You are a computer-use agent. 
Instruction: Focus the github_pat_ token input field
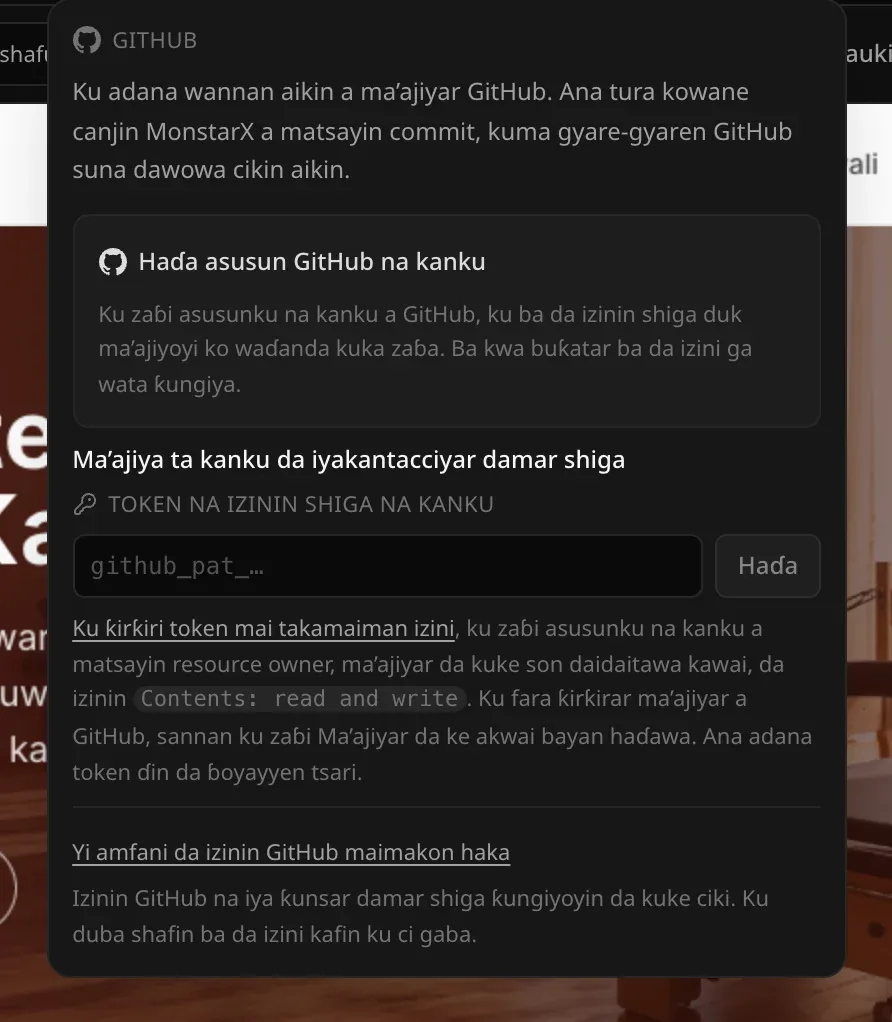[x=388, y=566]
